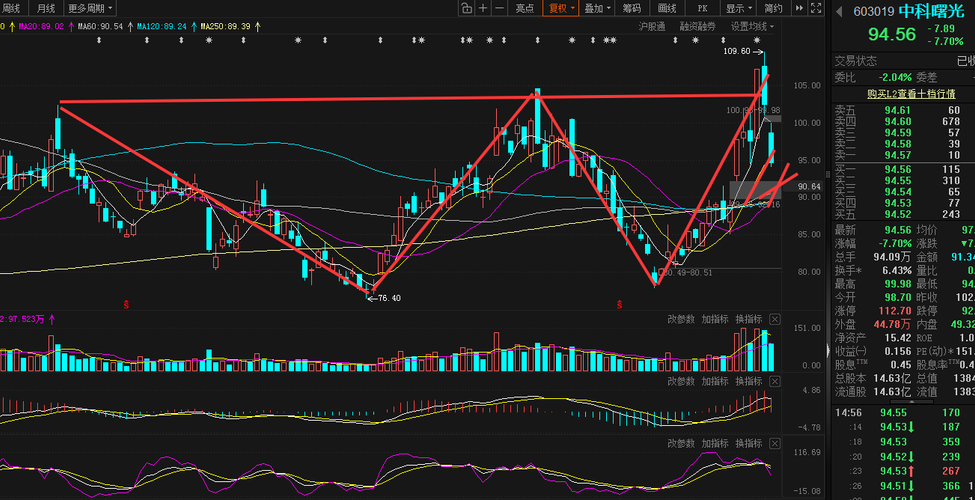975x500 pixels.
Task: Open the 设置均线 moving average settings dropdown
Action: click(752, 26)
